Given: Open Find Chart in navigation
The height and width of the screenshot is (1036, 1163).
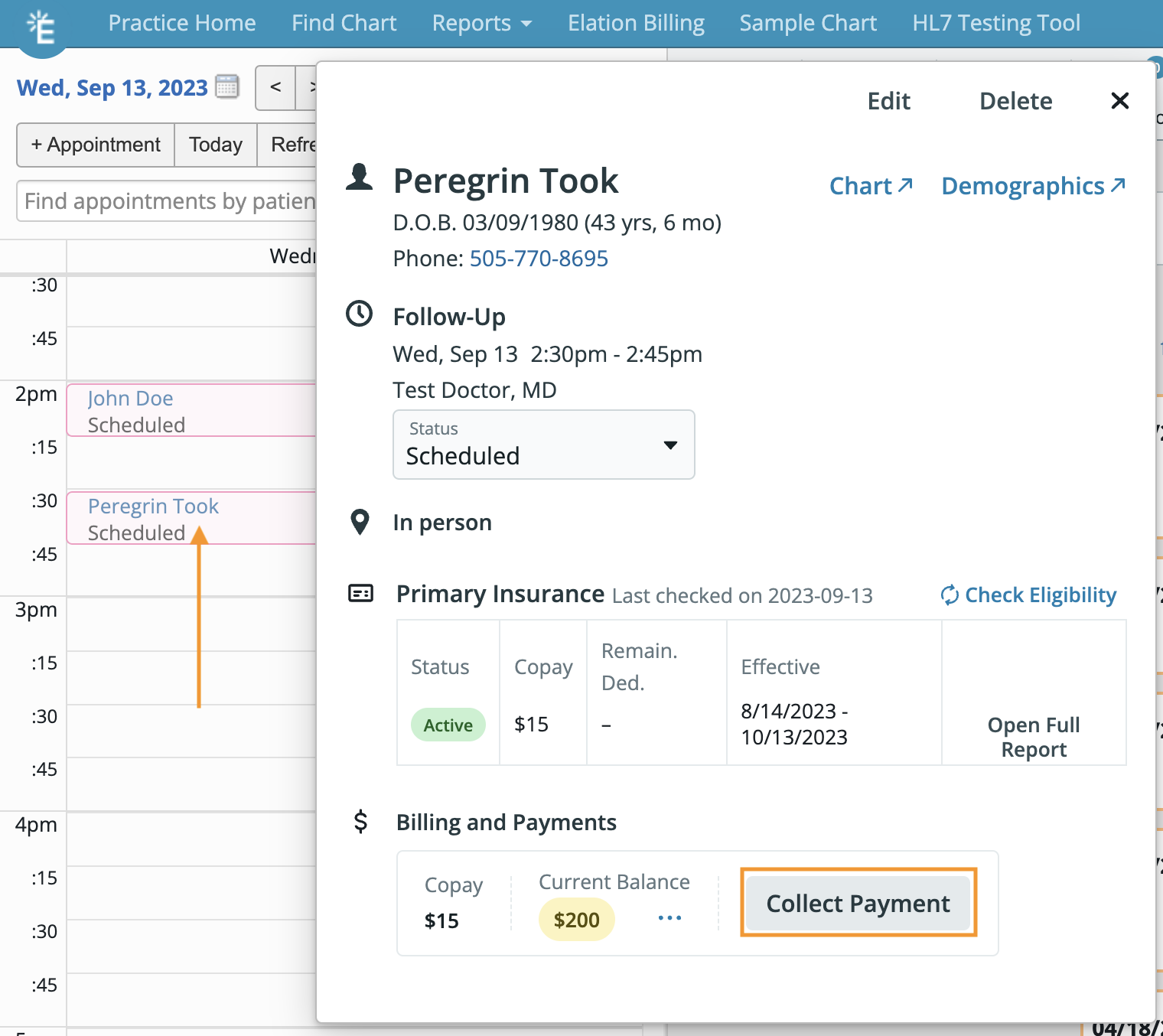Looking at the screenshot, I should click(x=344, y=23).
